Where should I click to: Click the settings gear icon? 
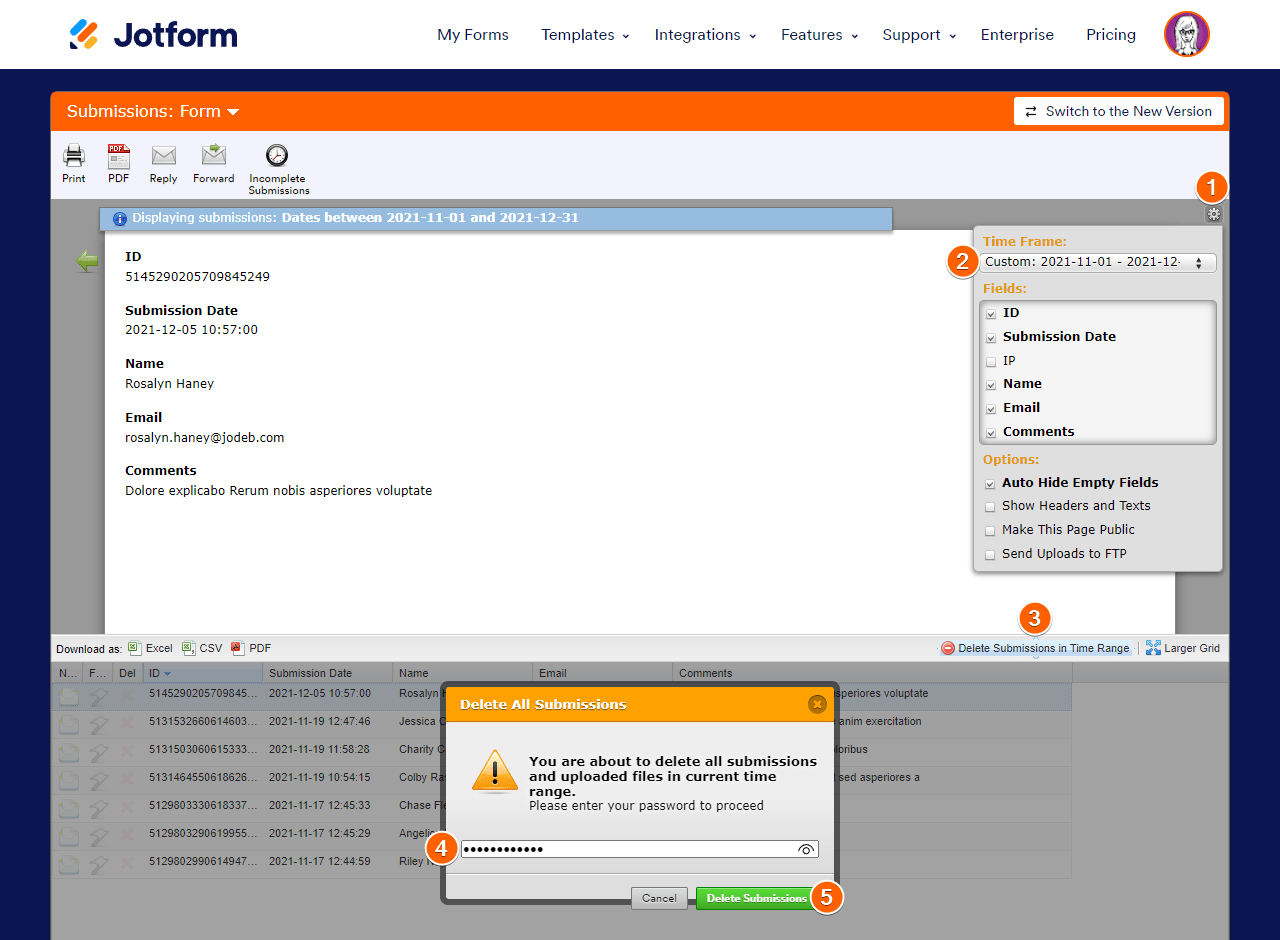click(1214, 213)
